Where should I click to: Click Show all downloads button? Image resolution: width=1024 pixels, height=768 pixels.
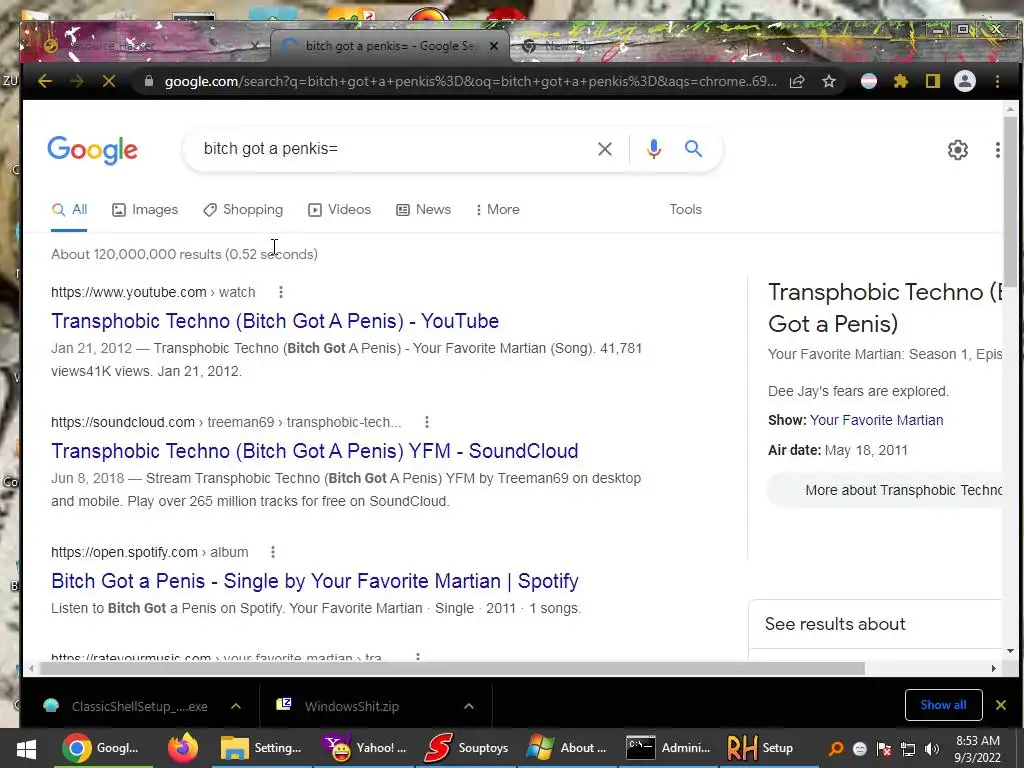coord(943,705)
